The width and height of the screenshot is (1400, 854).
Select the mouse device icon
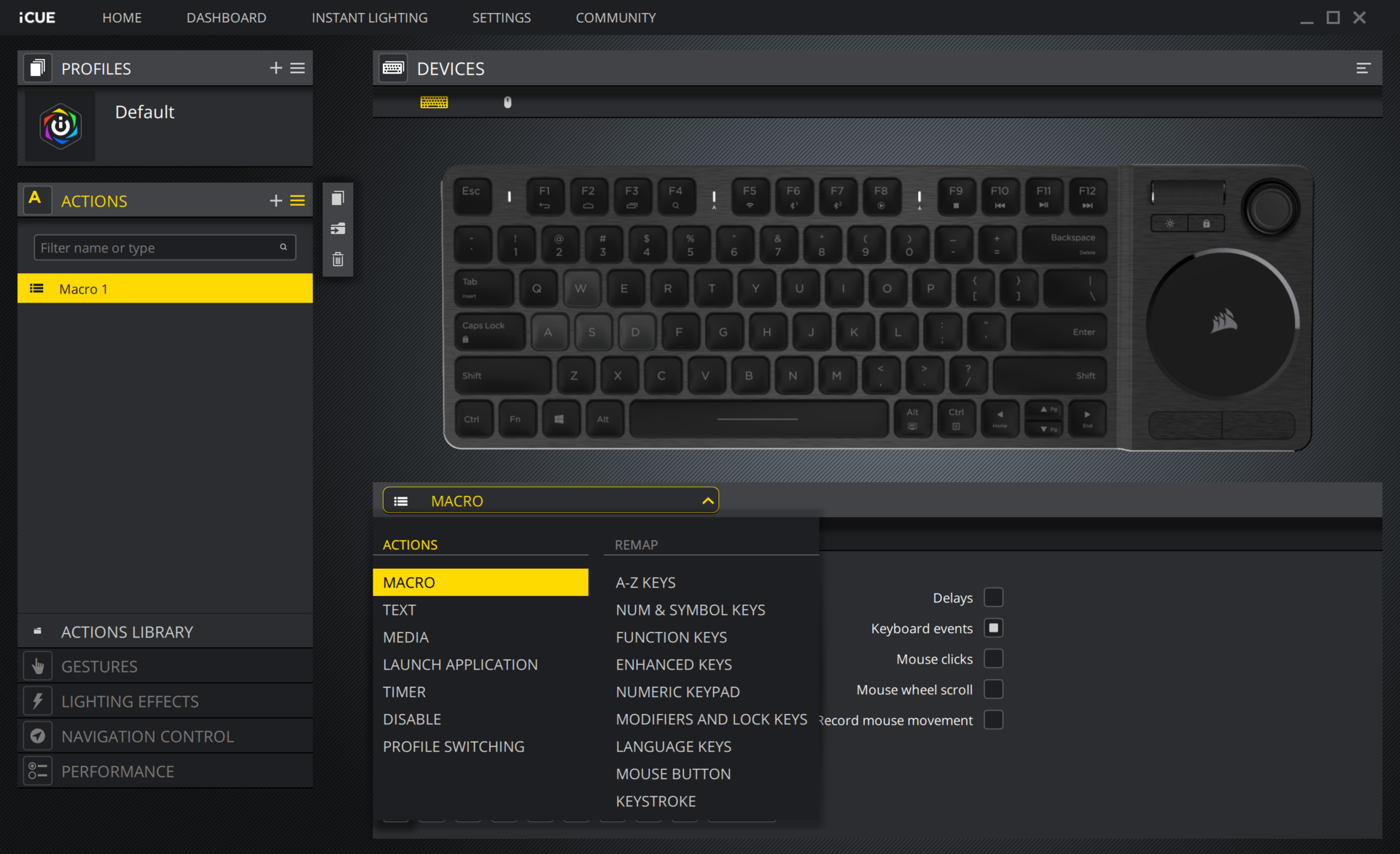tap(507, 102)
